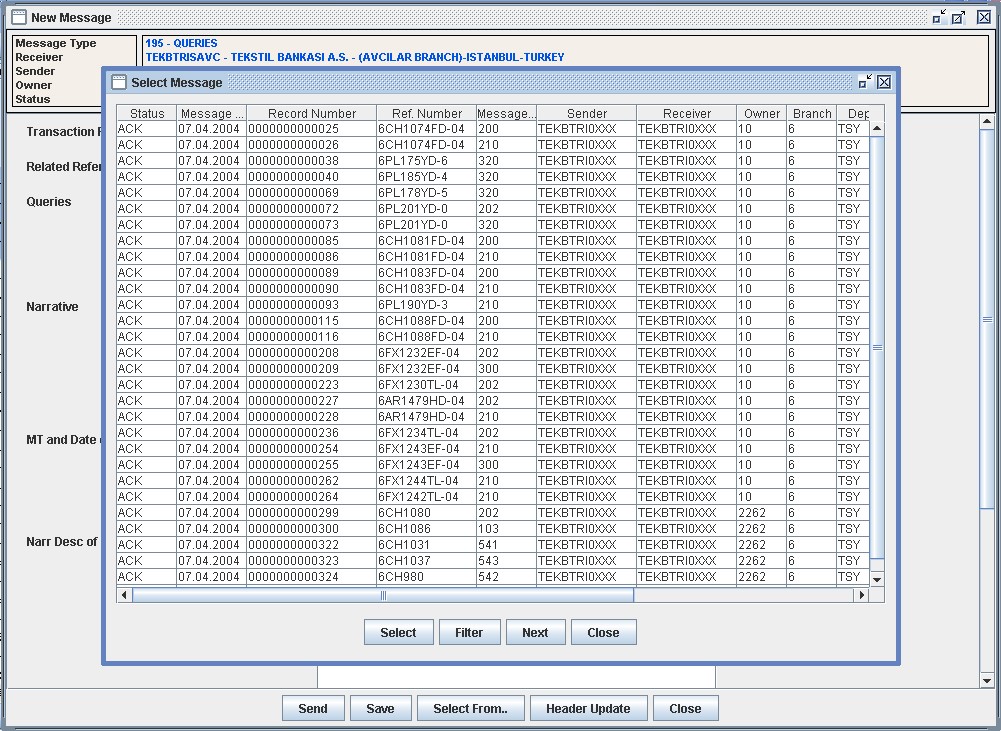Click the Queries field label
The image size is (1001, 731).
(x=49, y=202)
